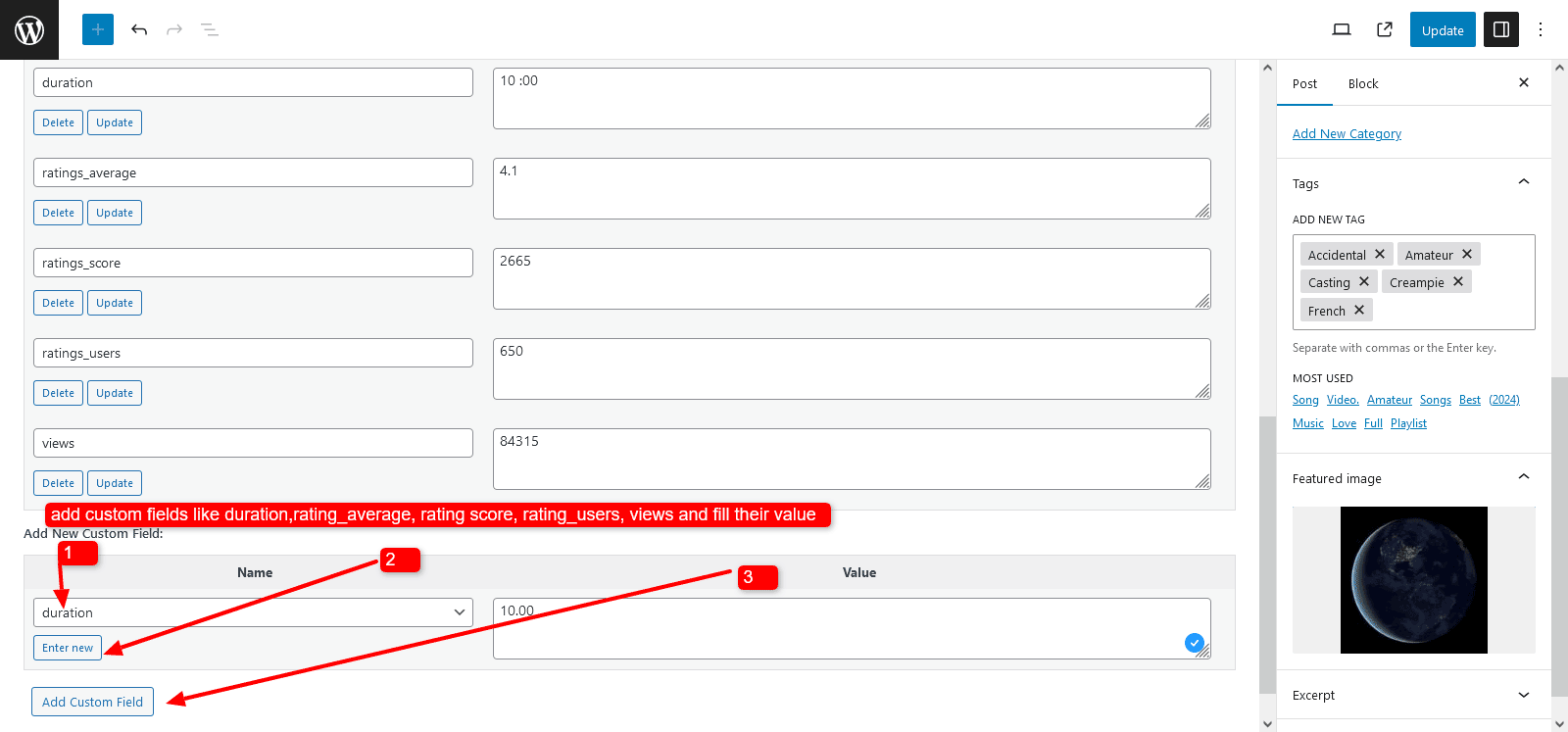1568x732 pixels.
Task: Expand the Excerpt panel
Action: click(1523, 695)
